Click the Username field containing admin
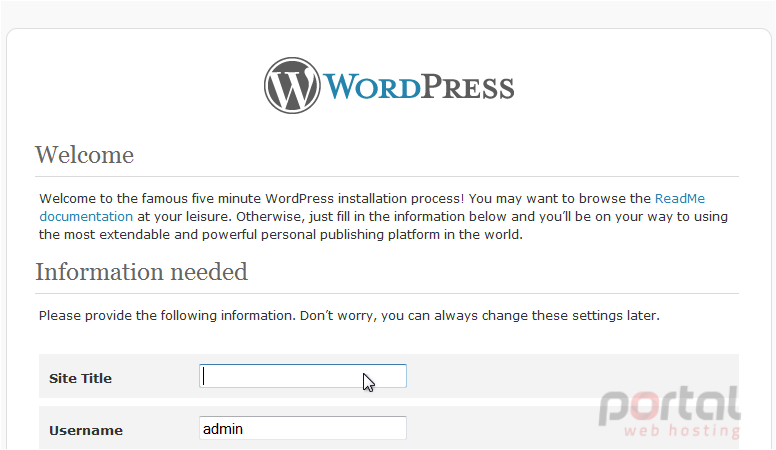 (303, 428)
